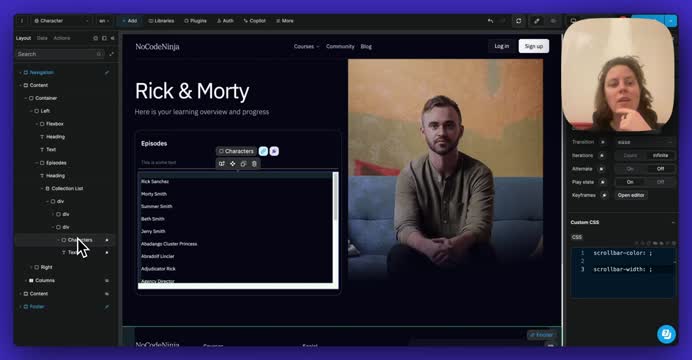Click the blue link icon beside the Characters tag
Screen dimensions: 692x360
[x=263, y=151]
